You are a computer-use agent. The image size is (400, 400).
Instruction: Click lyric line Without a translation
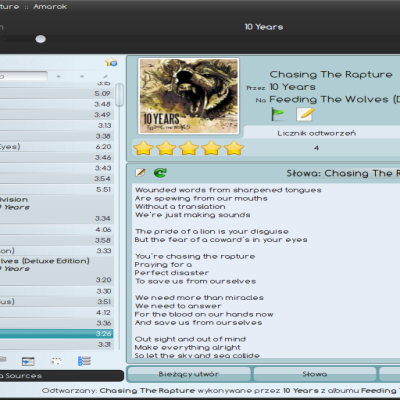[180, 207]
